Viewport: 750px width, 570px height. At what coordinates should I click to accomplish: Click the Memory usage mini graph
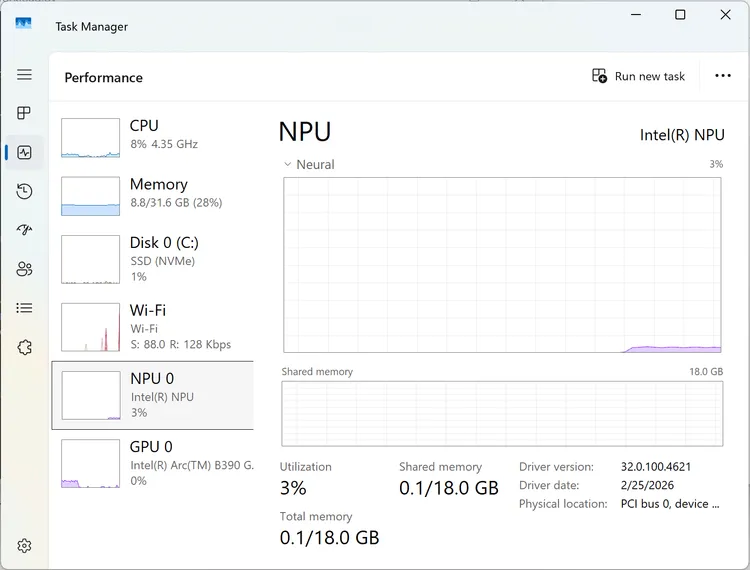90,196
